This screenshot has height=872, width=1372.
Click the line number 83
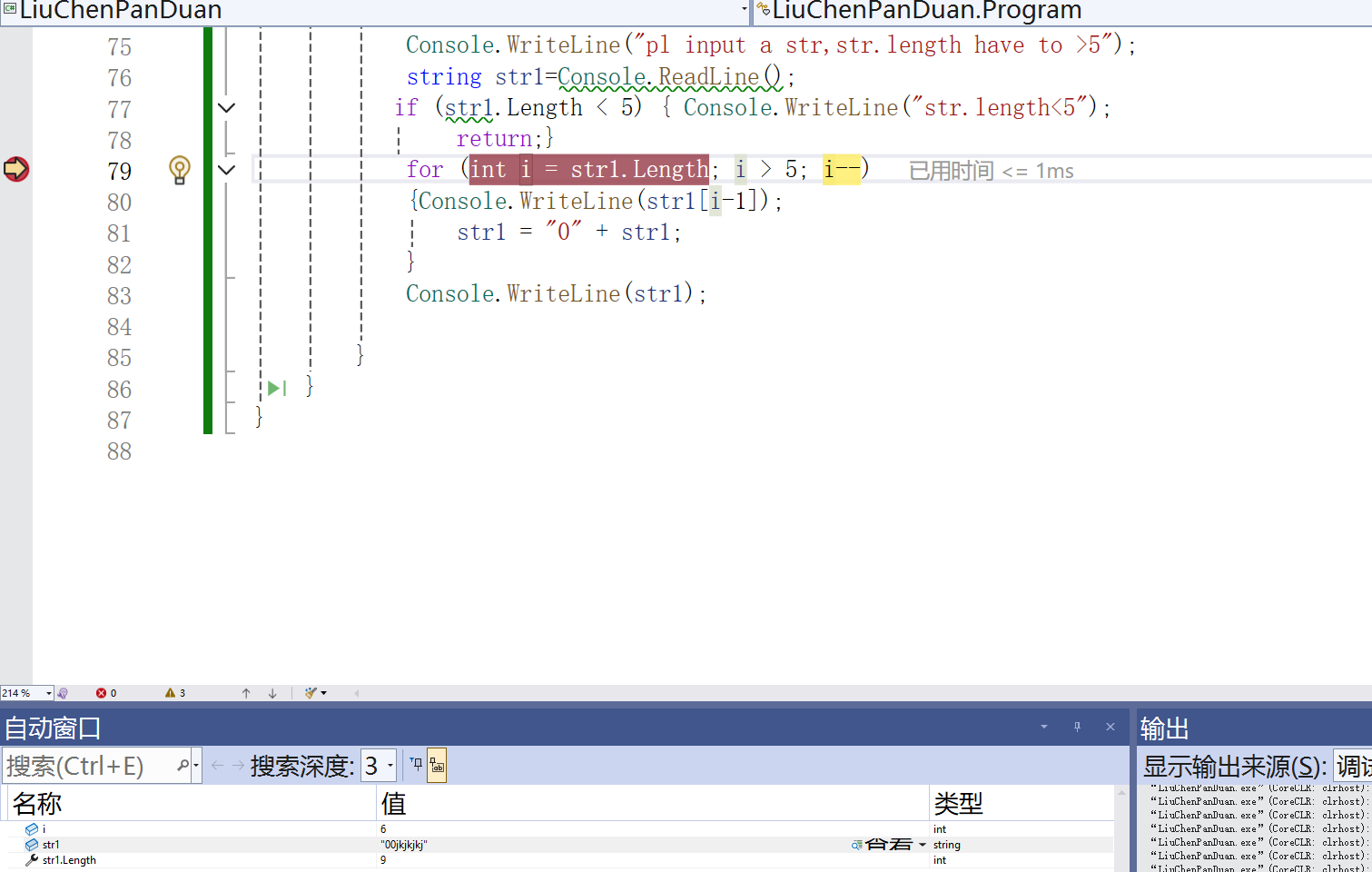tap(119, 296)
